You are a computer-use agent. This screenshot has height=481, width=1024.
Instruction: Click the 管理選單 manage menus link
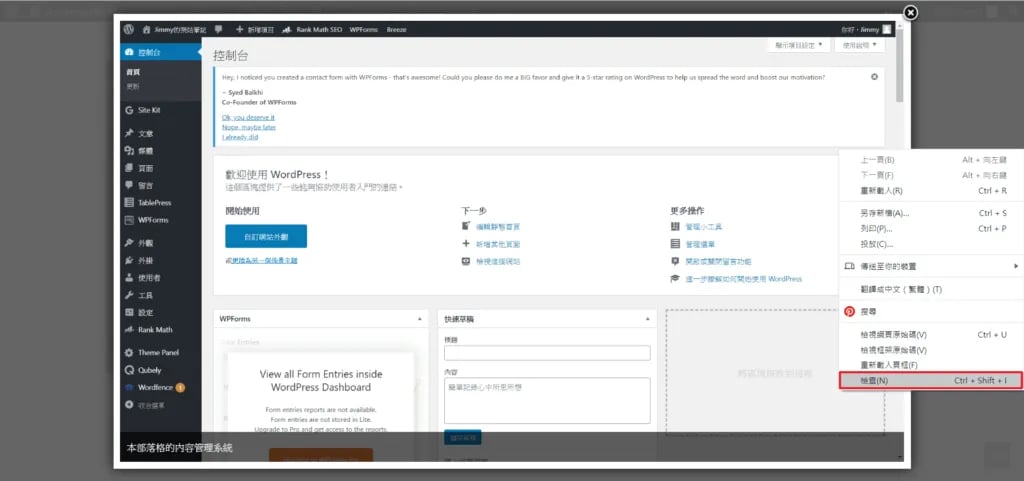[x=700, y=244]
